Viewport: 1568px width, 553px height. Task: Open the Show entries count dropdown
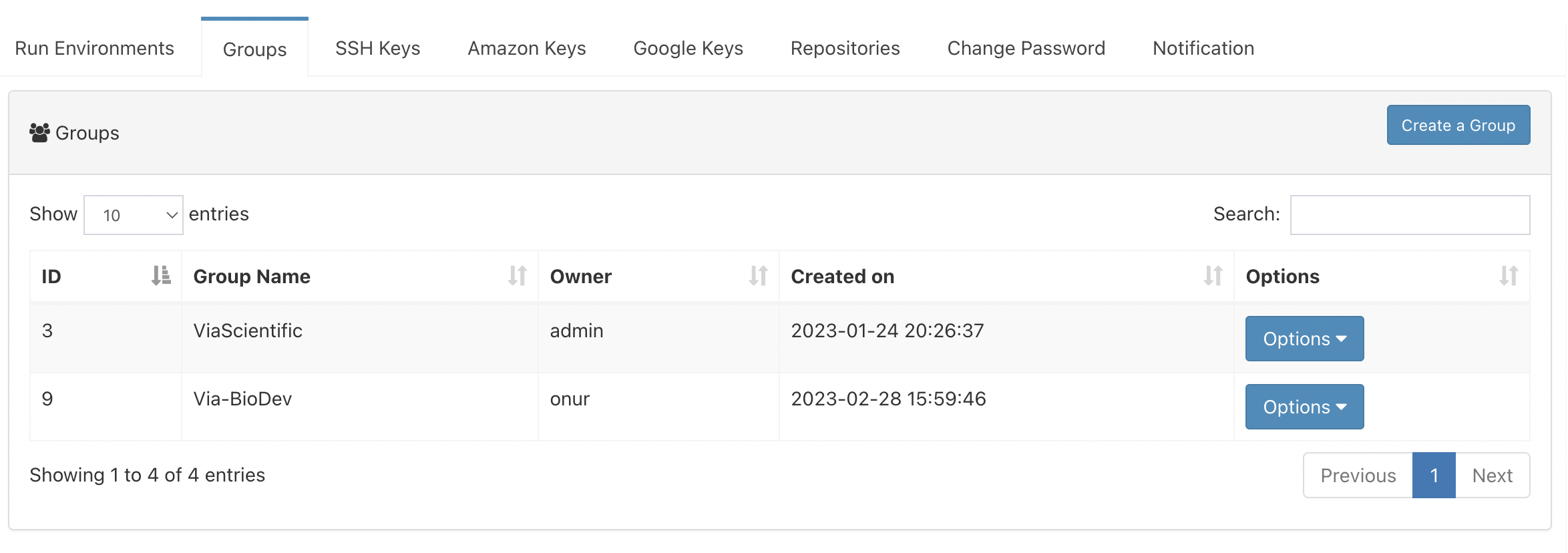(x=134, y=215)
